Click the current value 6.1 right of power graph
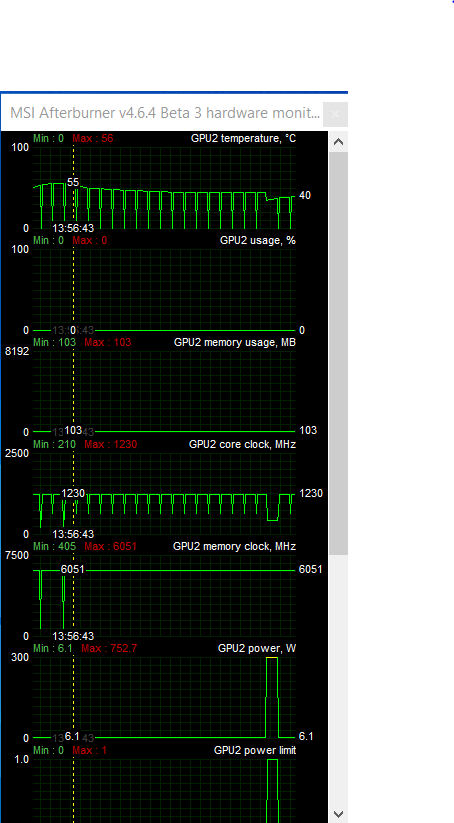 tap(306, 736)
